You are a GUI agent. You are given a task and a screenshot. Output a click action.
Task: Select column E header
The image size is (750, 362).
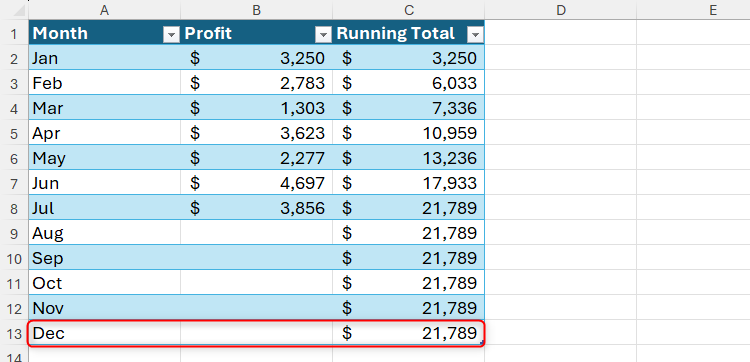pos(693,10)
